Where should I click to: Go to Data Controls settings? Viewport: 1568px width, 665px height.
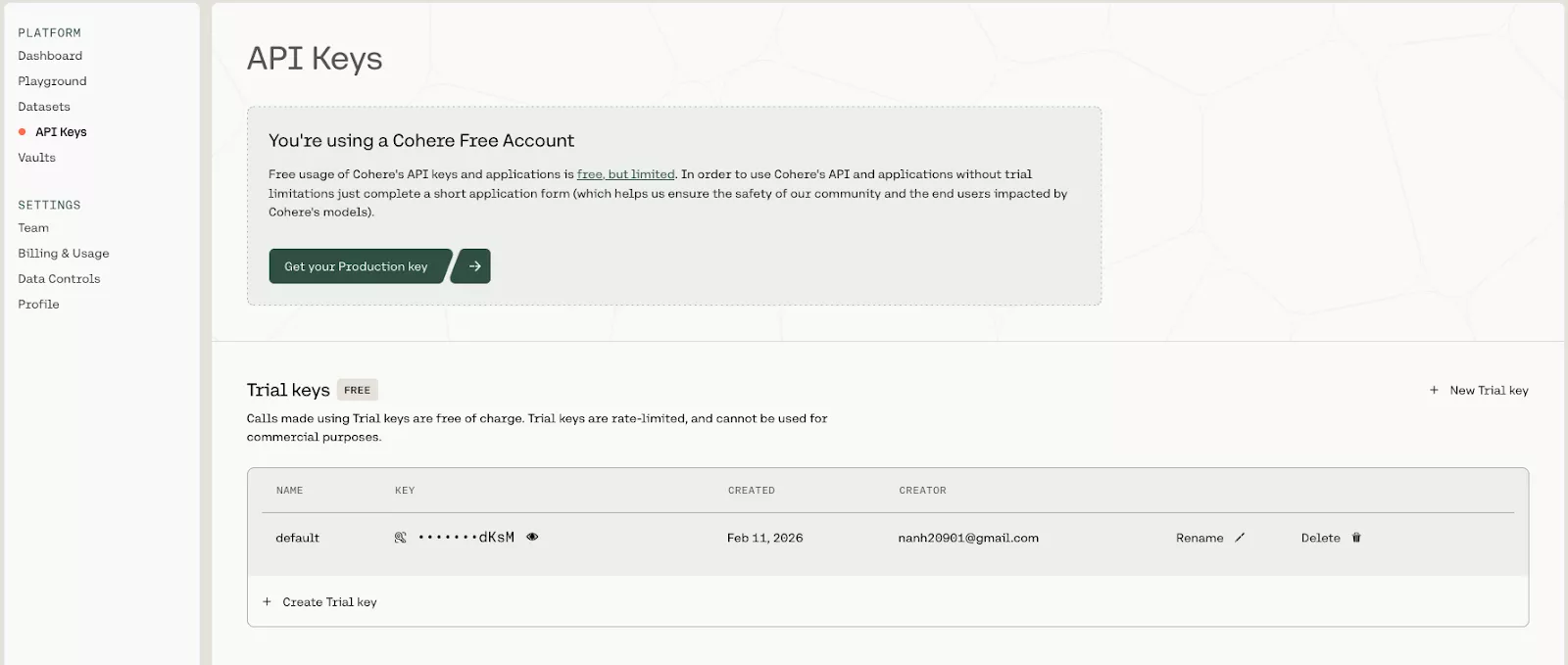(59, 279)
